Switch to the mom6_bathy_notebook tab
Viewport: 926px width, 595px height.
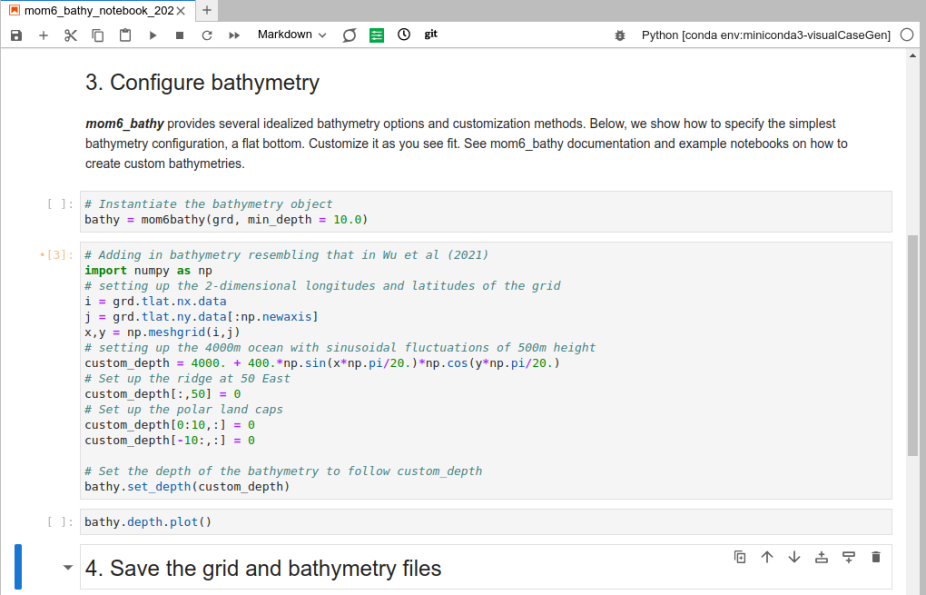click(x=98, y=11)
